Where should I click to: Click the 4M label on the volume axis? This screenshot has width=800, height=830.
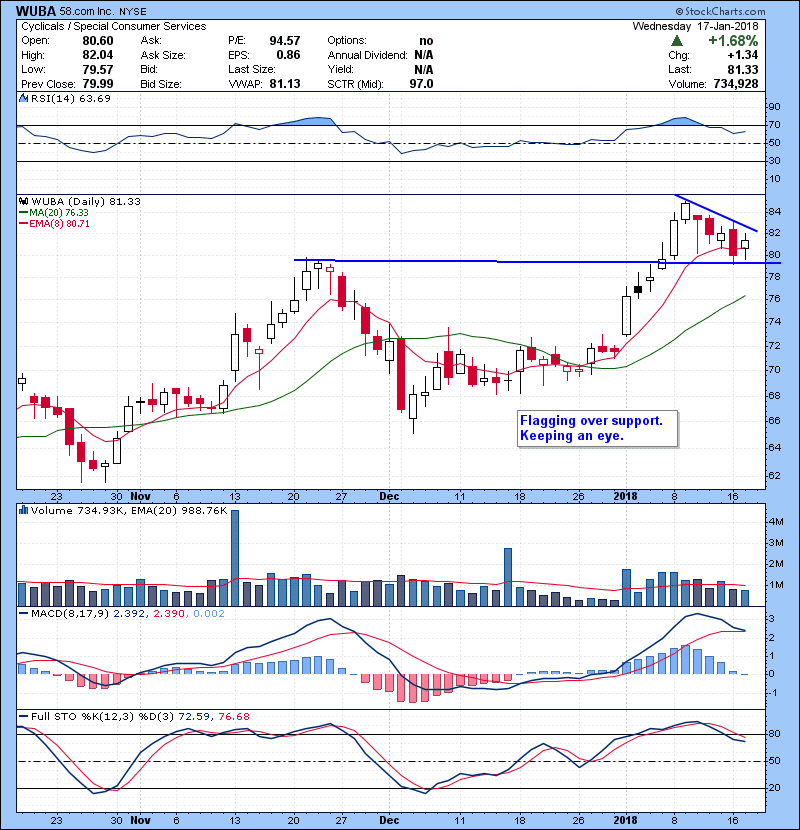pos(776,521)
